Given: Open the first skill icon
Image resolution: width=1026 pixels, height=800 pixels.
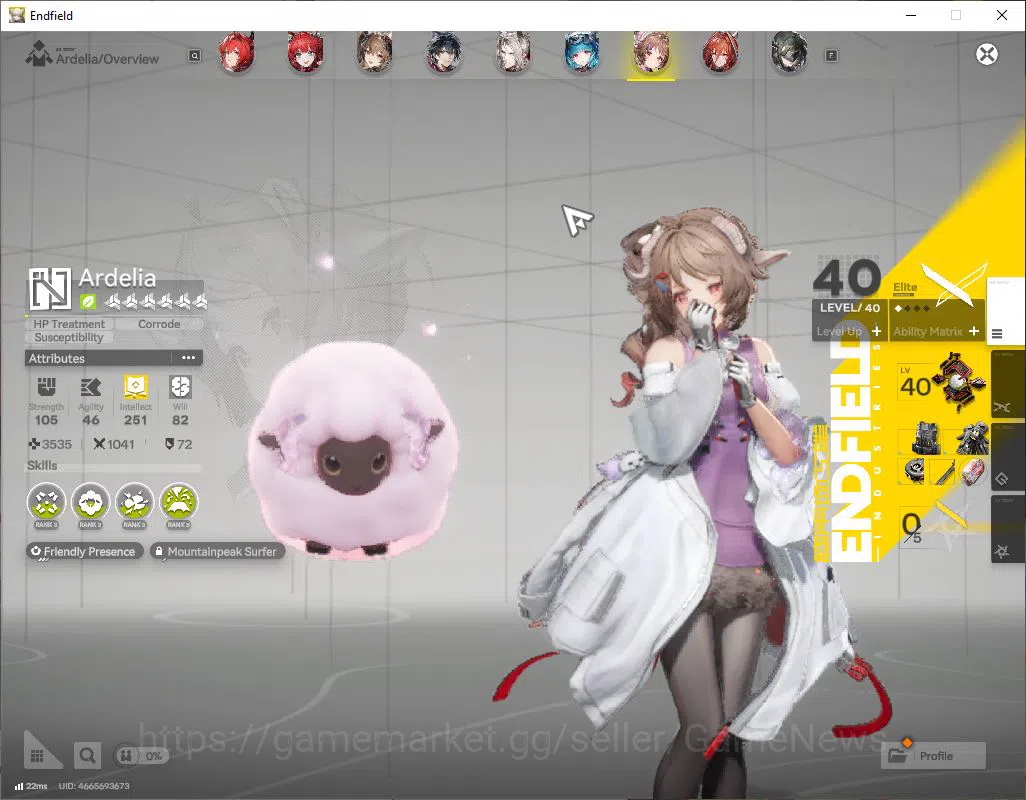Looking at the screenshot, I should 46,502.
